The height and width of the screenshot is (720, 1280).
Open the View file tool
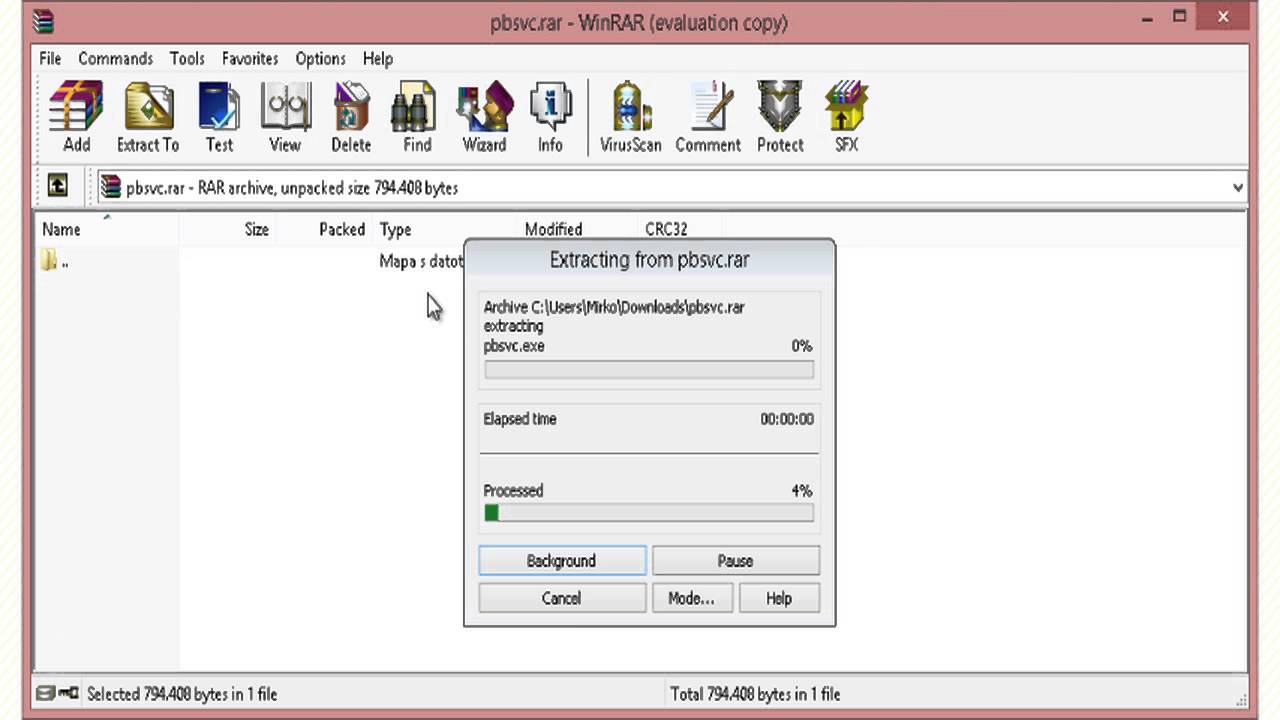[x=285, y=117]
